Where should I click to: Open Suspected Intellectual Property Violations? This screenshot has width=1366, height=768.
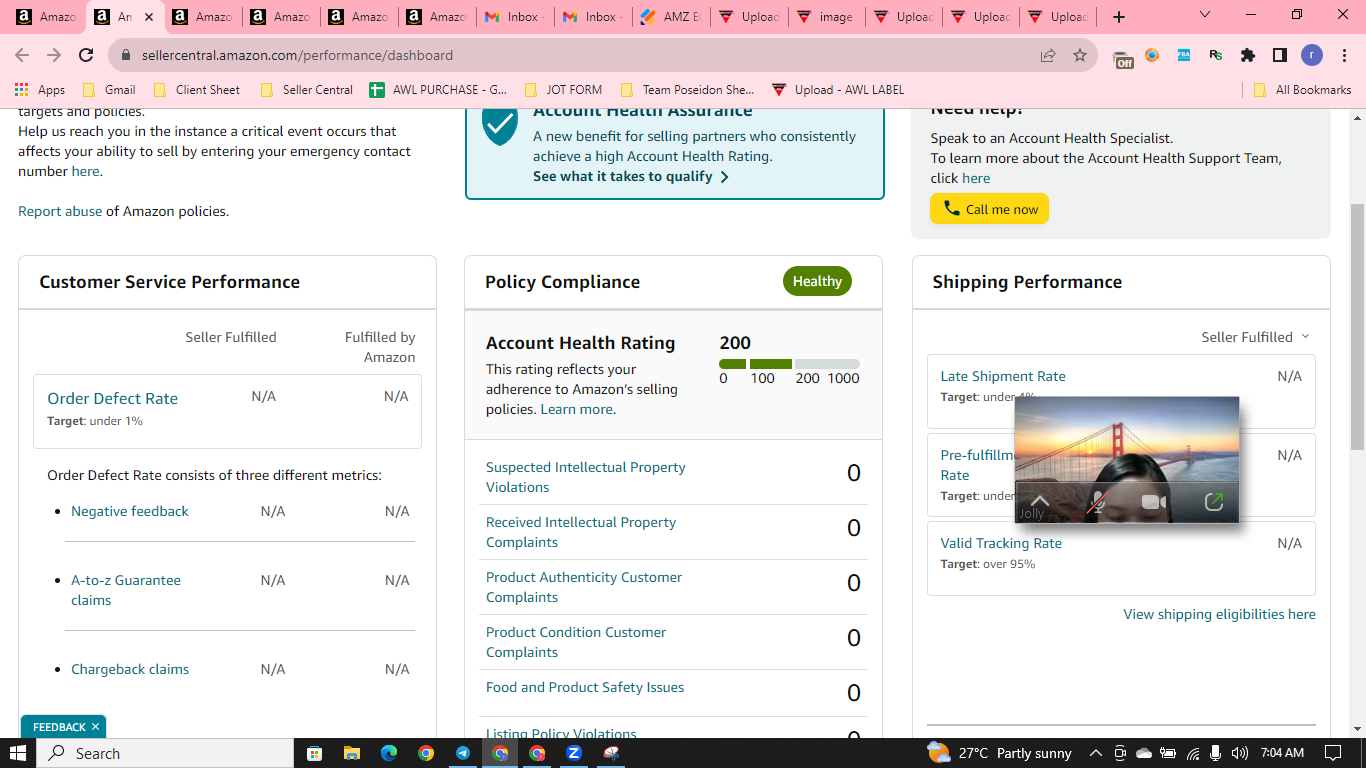click(586, 477)
